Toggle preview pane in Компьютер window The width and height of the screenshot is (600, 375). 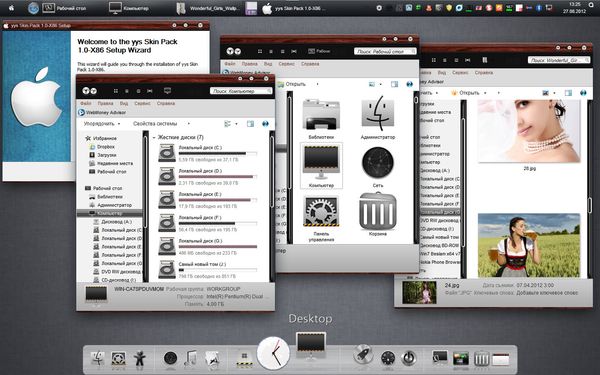click(x=250, y=124)
